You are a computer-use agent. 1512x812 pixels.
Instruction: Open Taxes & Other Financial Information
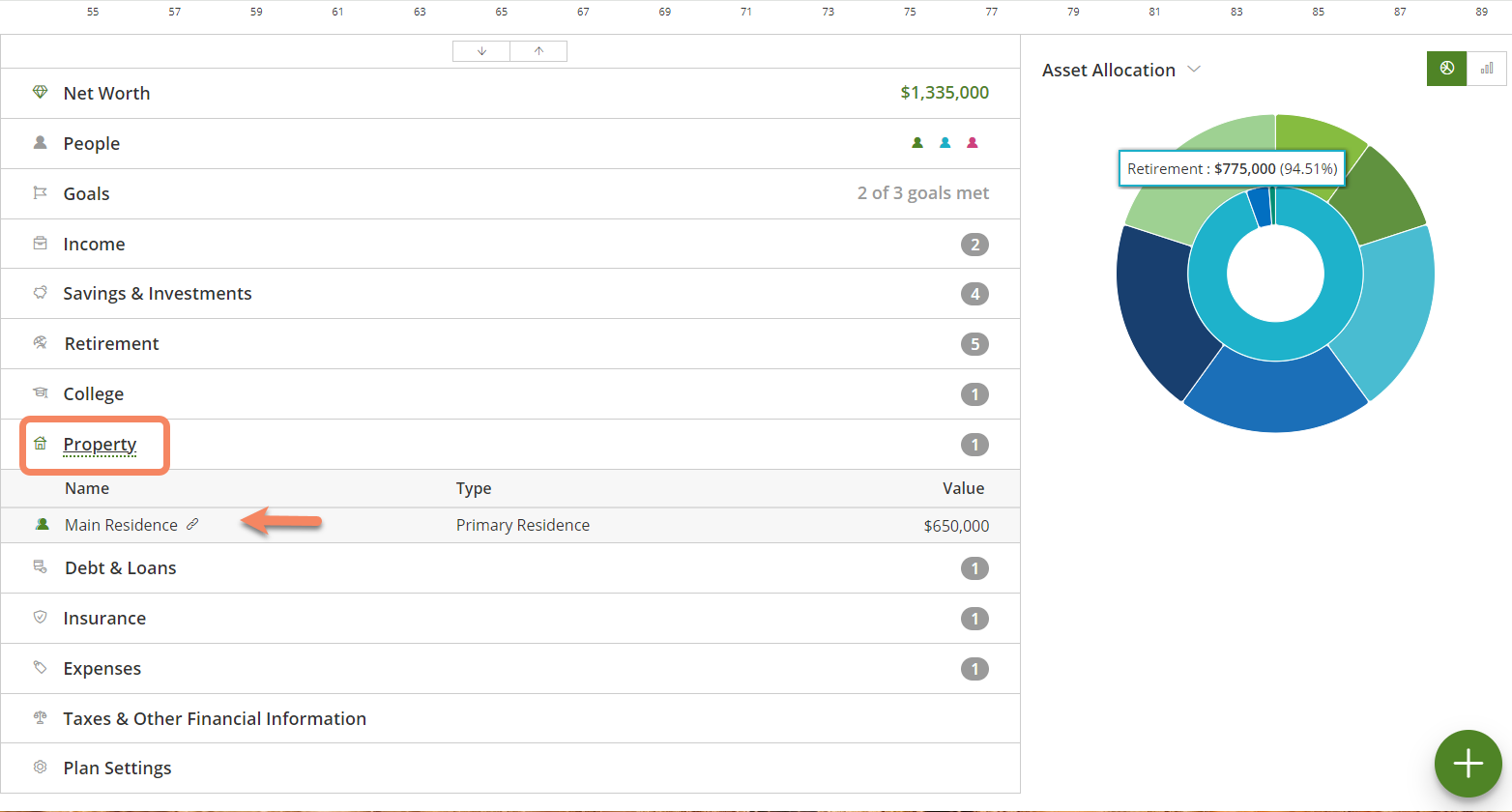tap(215, 719)
